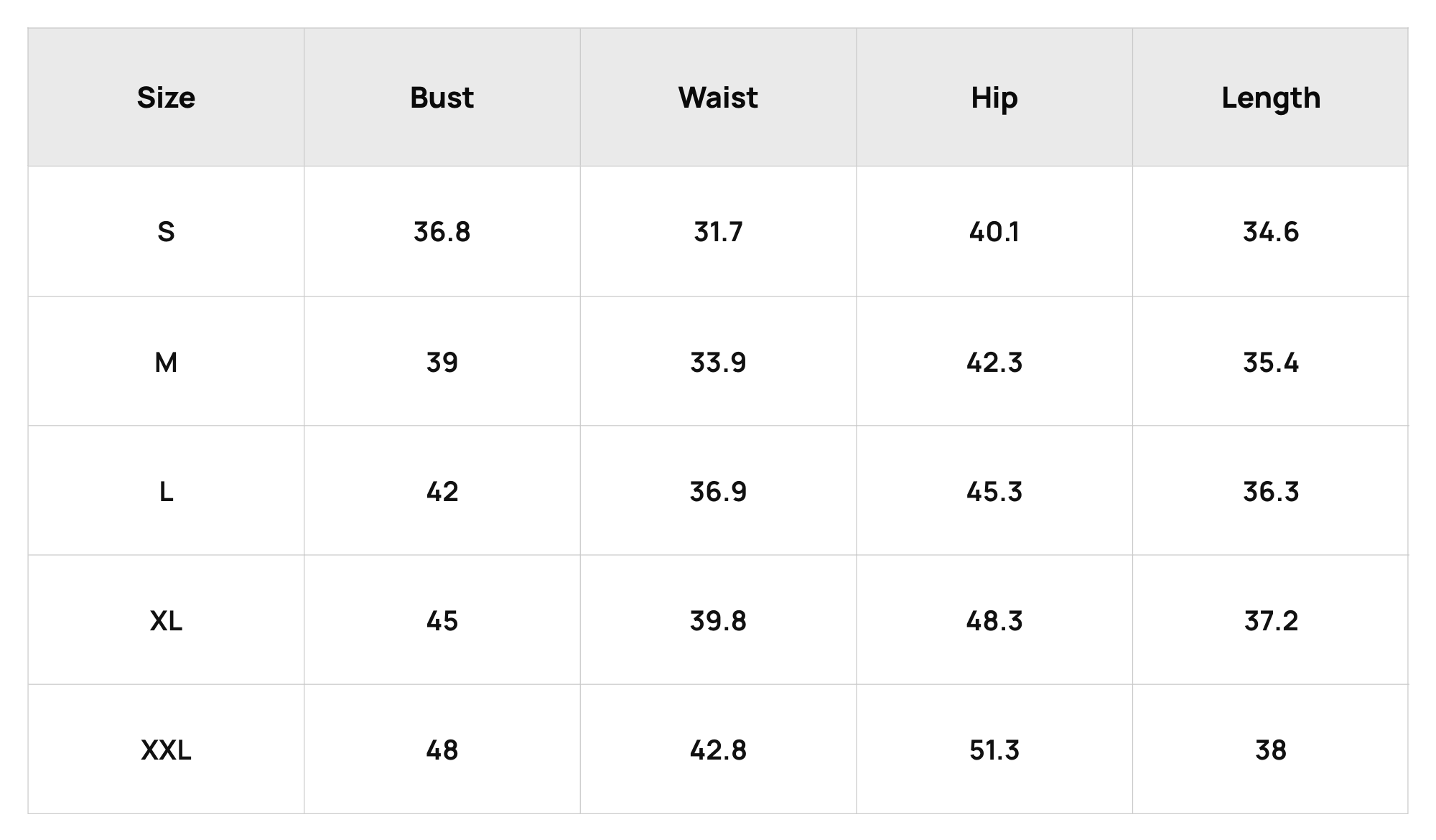
Task: Select waist value 42.8 in XXL row
Action: pyautogui.click(x=718, y=750)
